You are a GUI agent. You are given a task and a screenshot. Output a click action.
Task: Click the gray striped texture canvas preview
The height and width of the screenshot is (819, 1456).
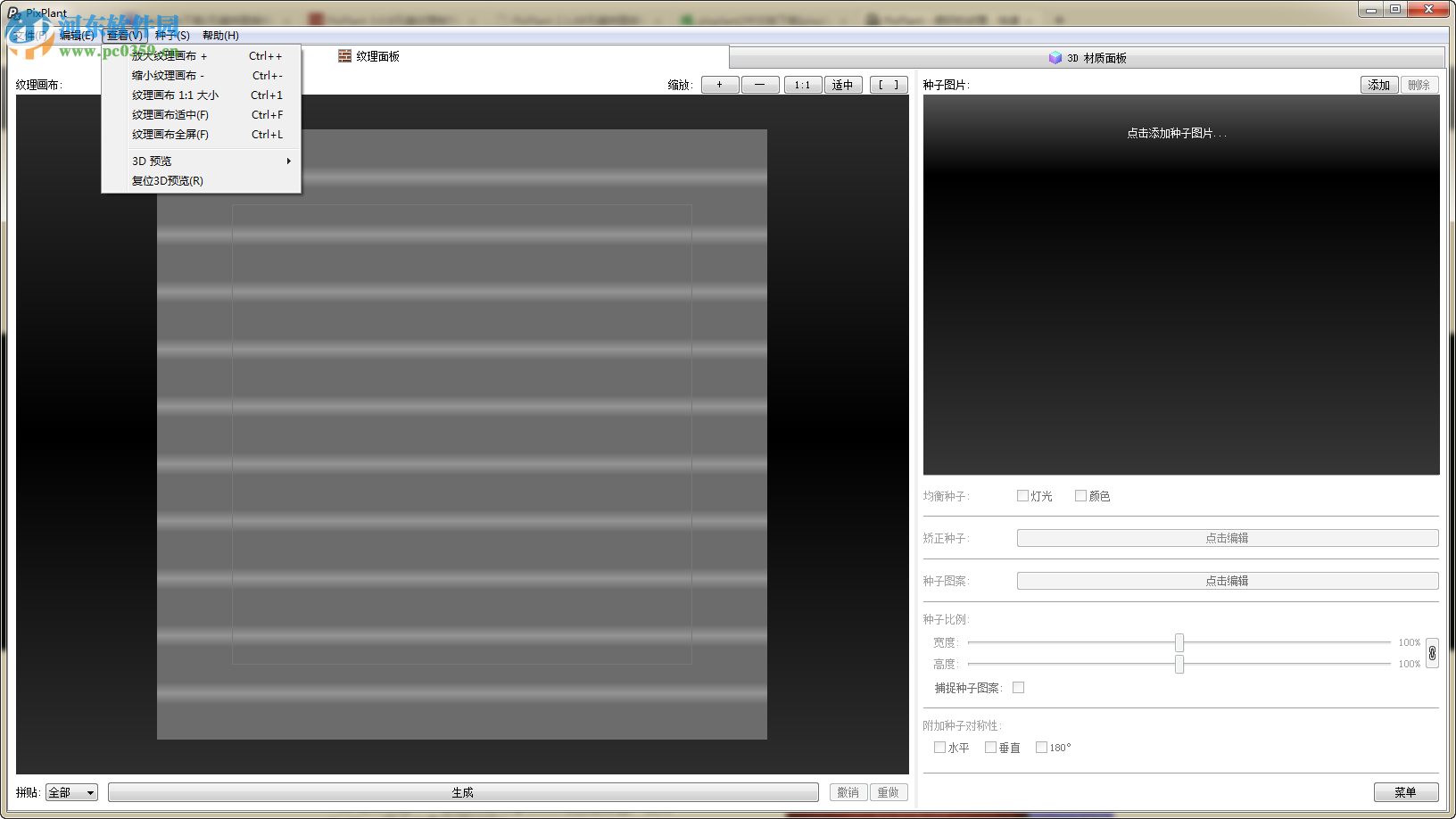click(x=462, y=434)
